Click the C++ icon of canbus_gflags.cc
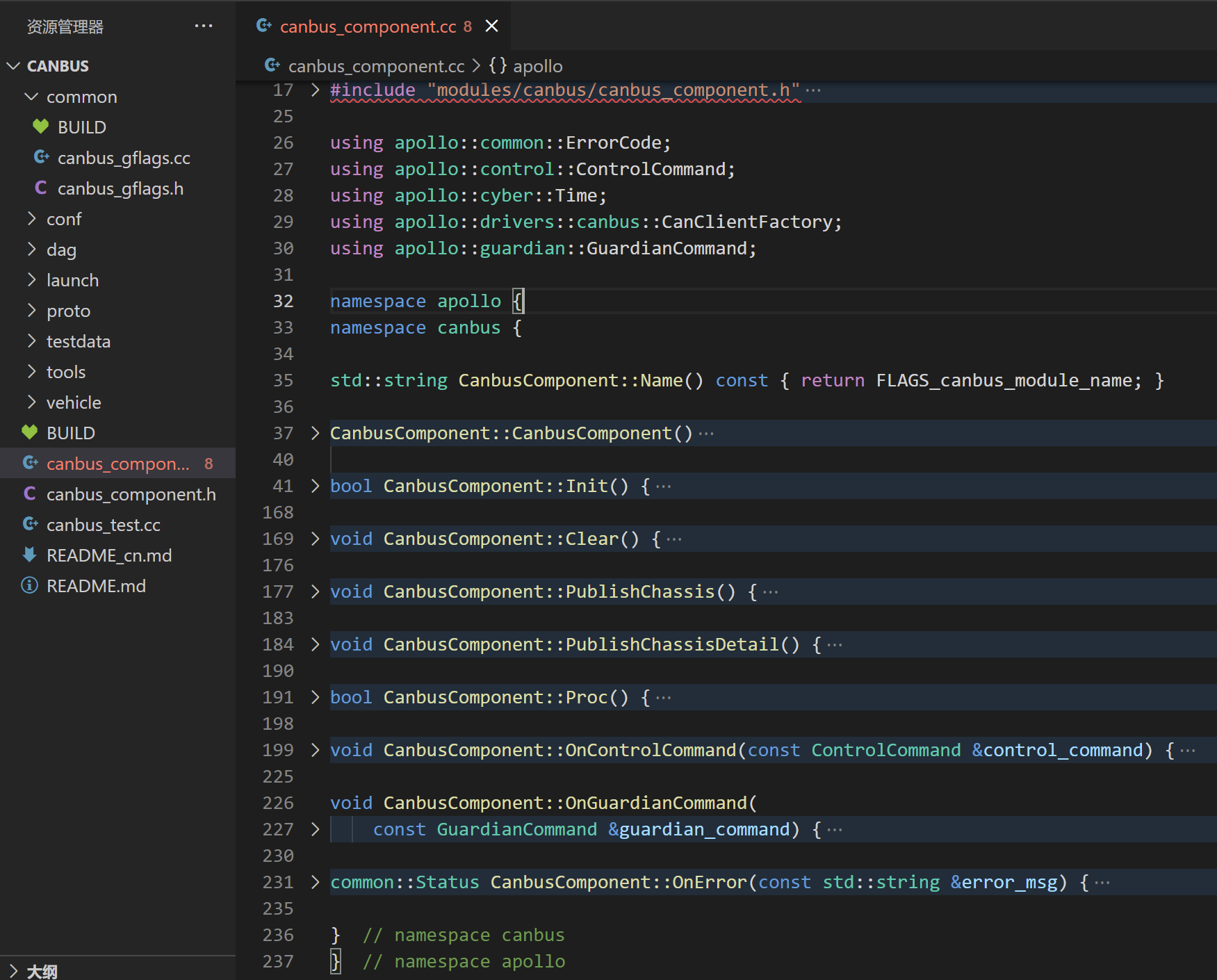 pos(41,157)
